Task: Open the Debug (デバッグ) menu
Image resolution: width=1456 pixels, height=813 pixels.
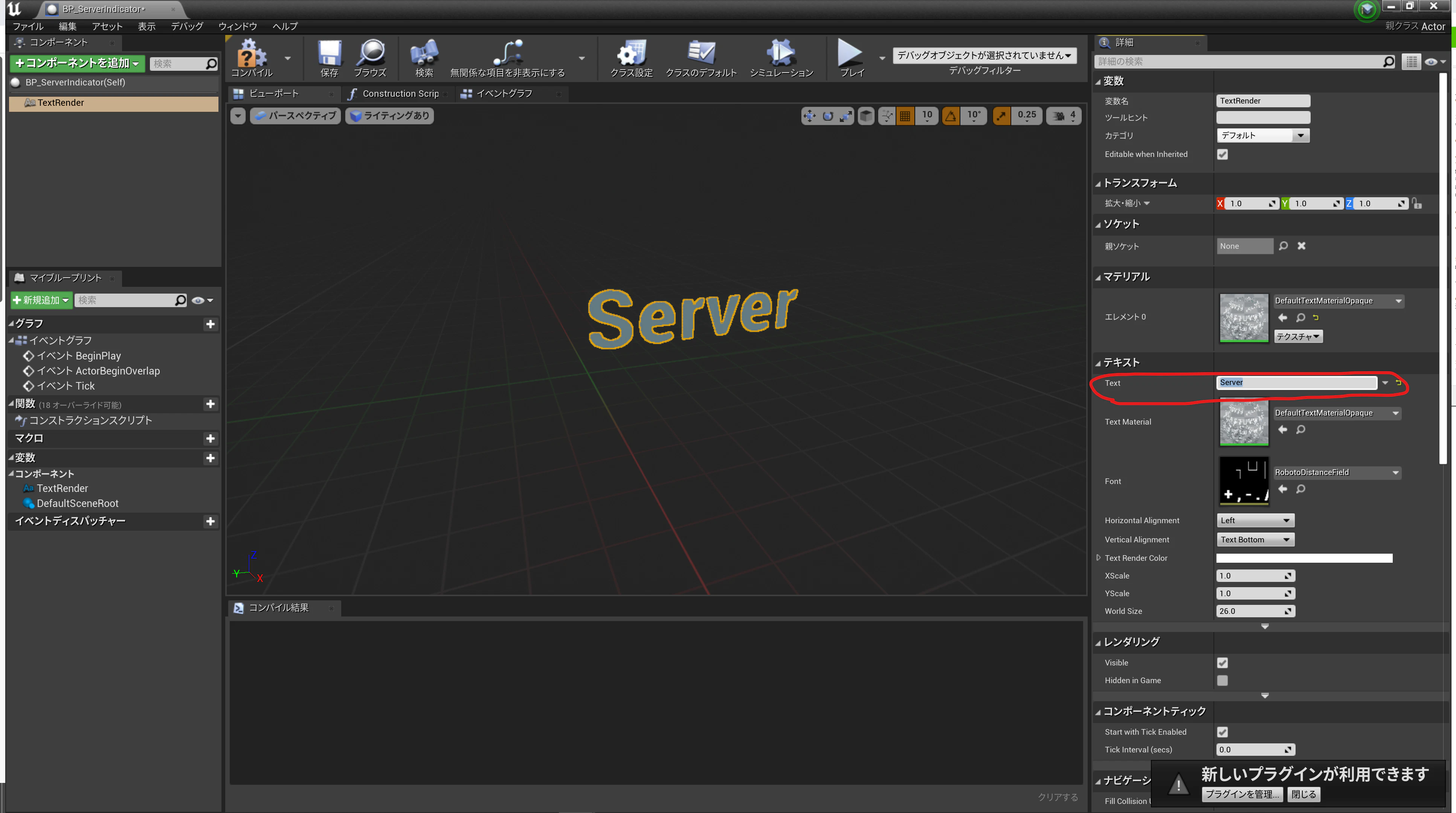Action: [x=187, y=27]
